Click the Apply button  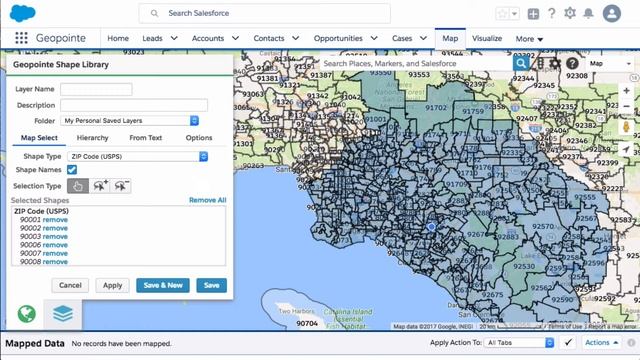pyautogui.click(x=112, y=285)
